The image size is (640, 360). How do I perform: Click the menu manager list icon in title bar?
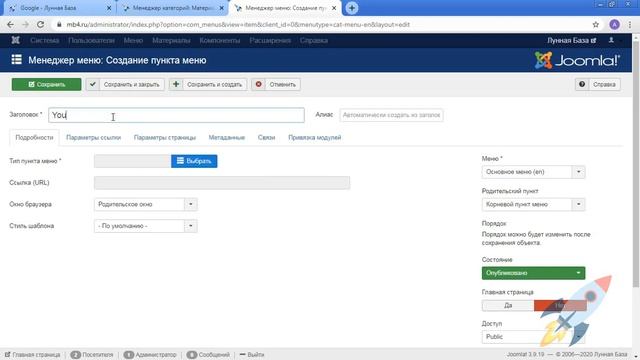click(x=16, y=60)
